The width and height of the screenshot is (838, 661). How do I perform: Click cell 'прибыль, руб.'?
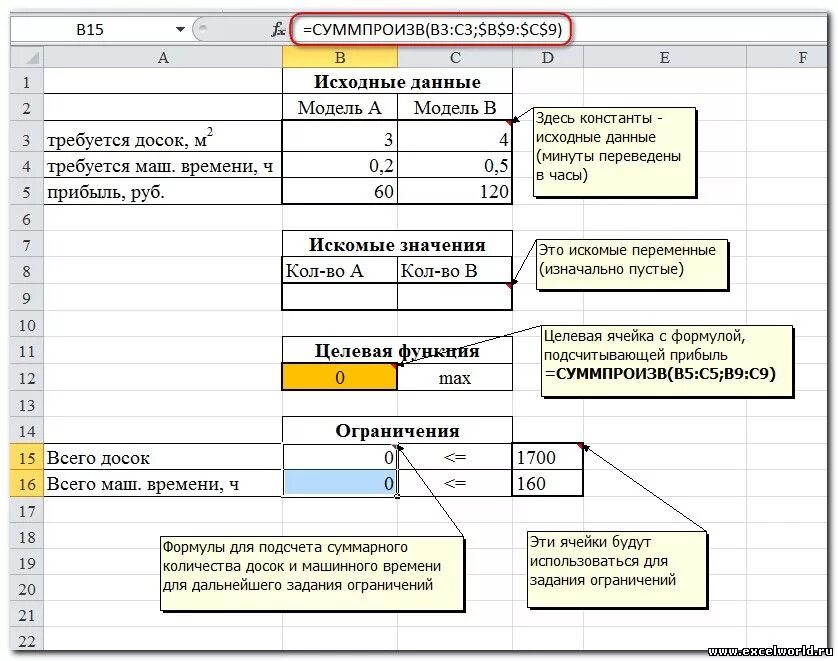(x=163, y=192)
